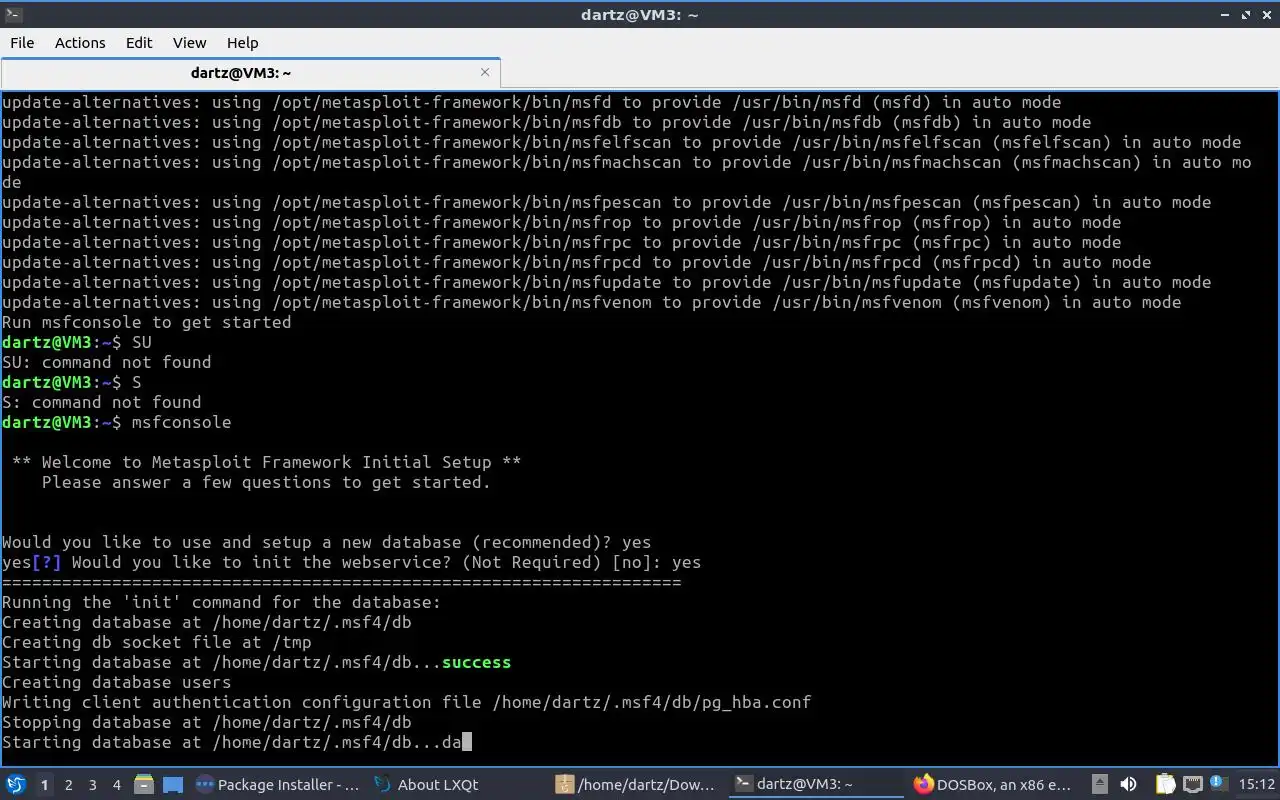Focus the dartz@VM3: ~ taskbar entry
Image resolution: width=1280 pixels, height=800 pixels.
point(816,785)
